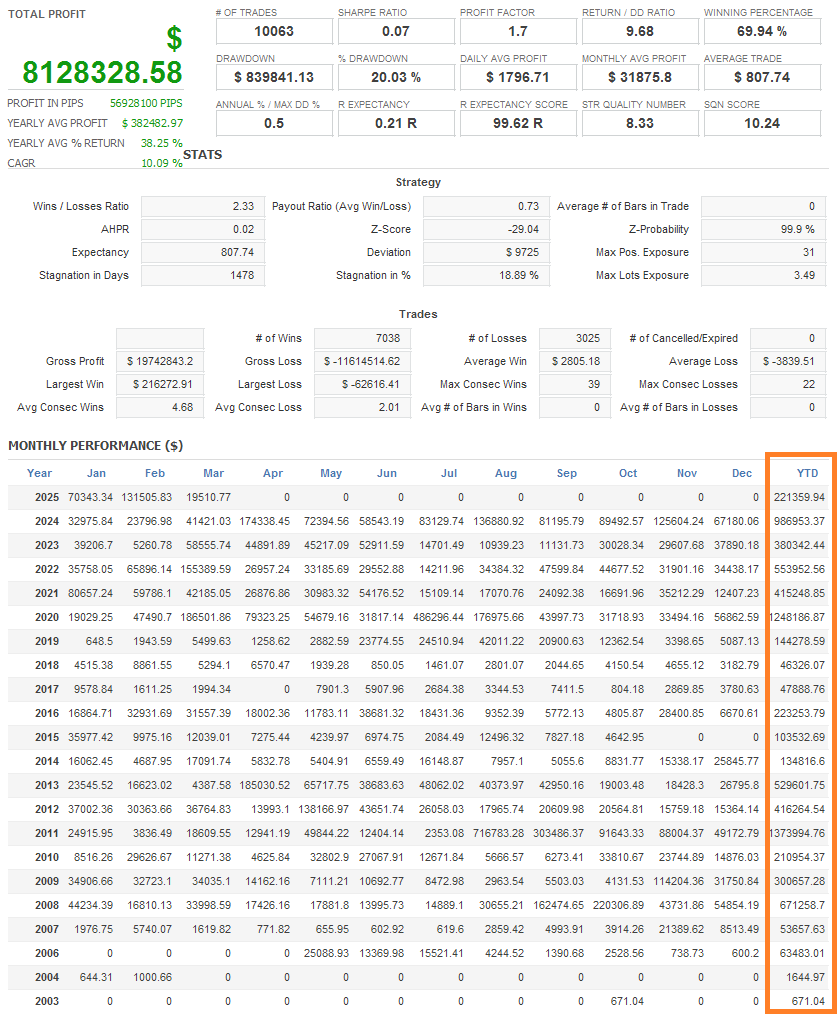Viewport: 838px width, 1018px height.
Task: Click the Return / DD Ratio value 9.68
Action: click(640, 31)
